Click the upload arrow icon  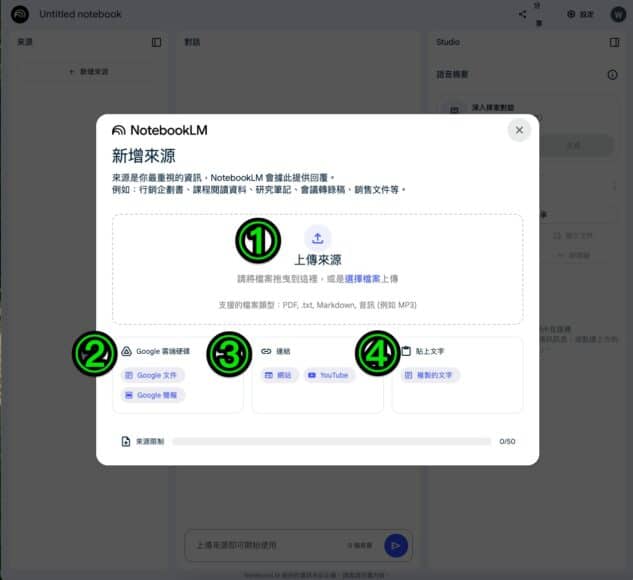point(317,238)
